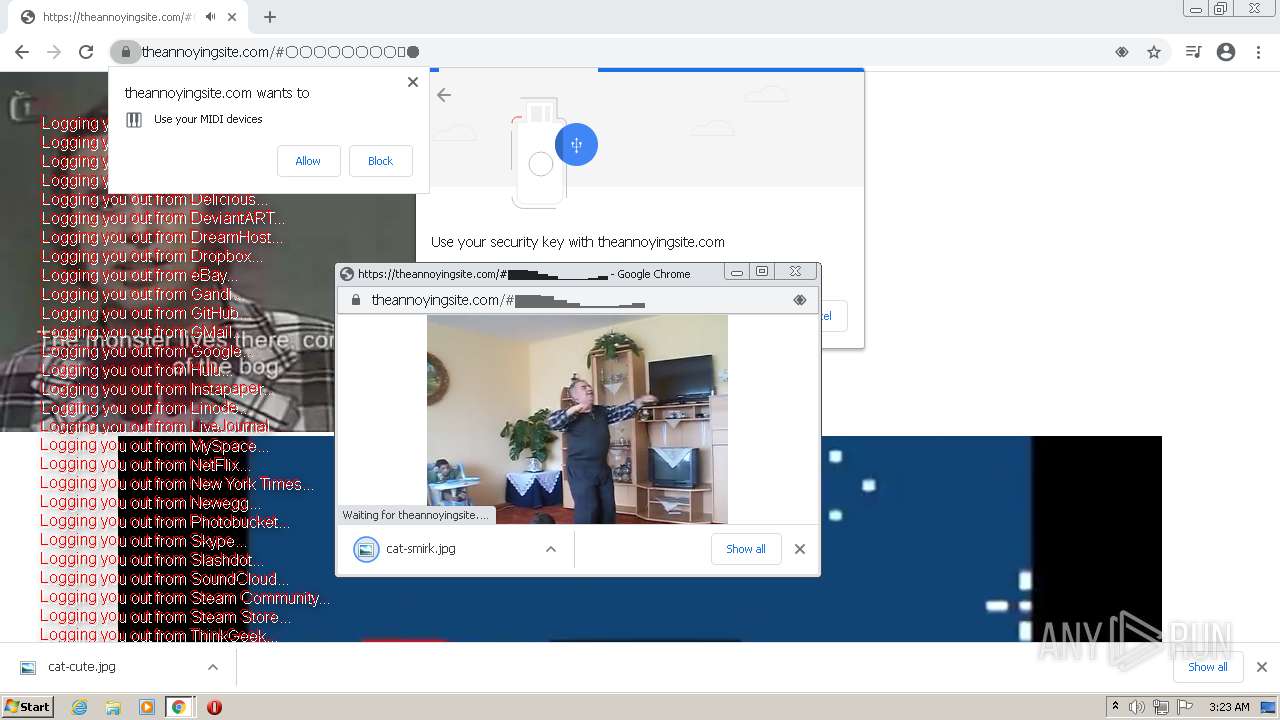Click 'Logging you out from Photobucket...' text
1280x720 pixels.
pyautogui.click(x=165, y=522)
